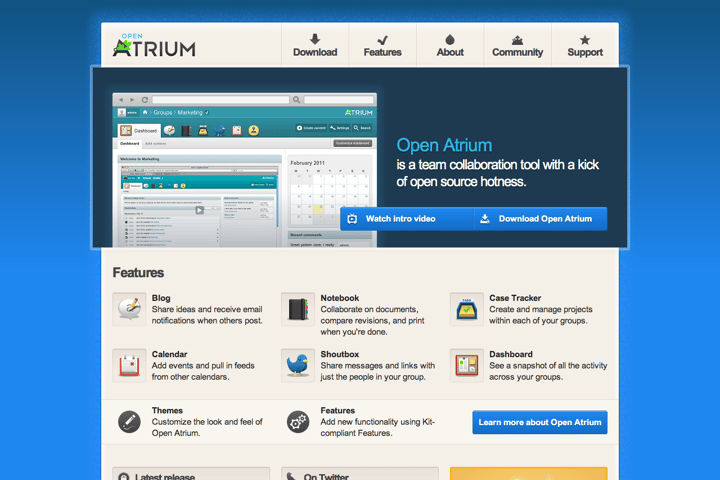Click the Notebook heading
The height and width of the screenshot is (480, 720).
340,298
